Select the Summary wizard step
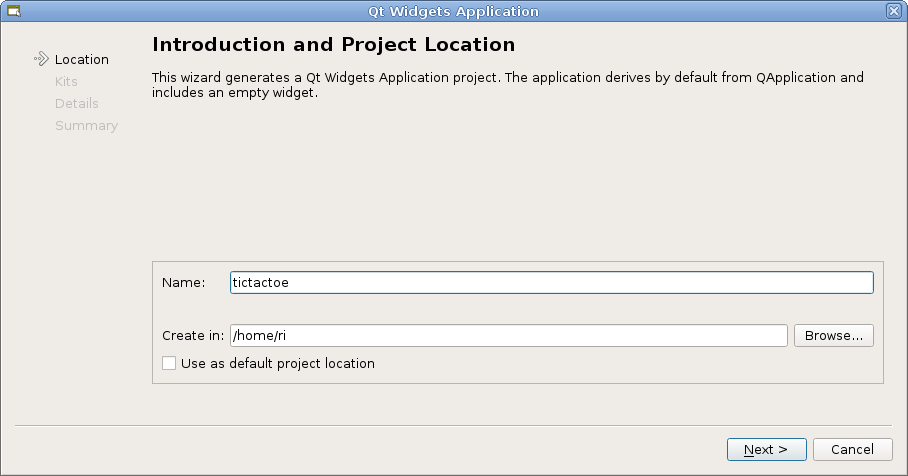The width and height of the screenshot is (908, 476). pyautogui.click(x=86, y=125)
